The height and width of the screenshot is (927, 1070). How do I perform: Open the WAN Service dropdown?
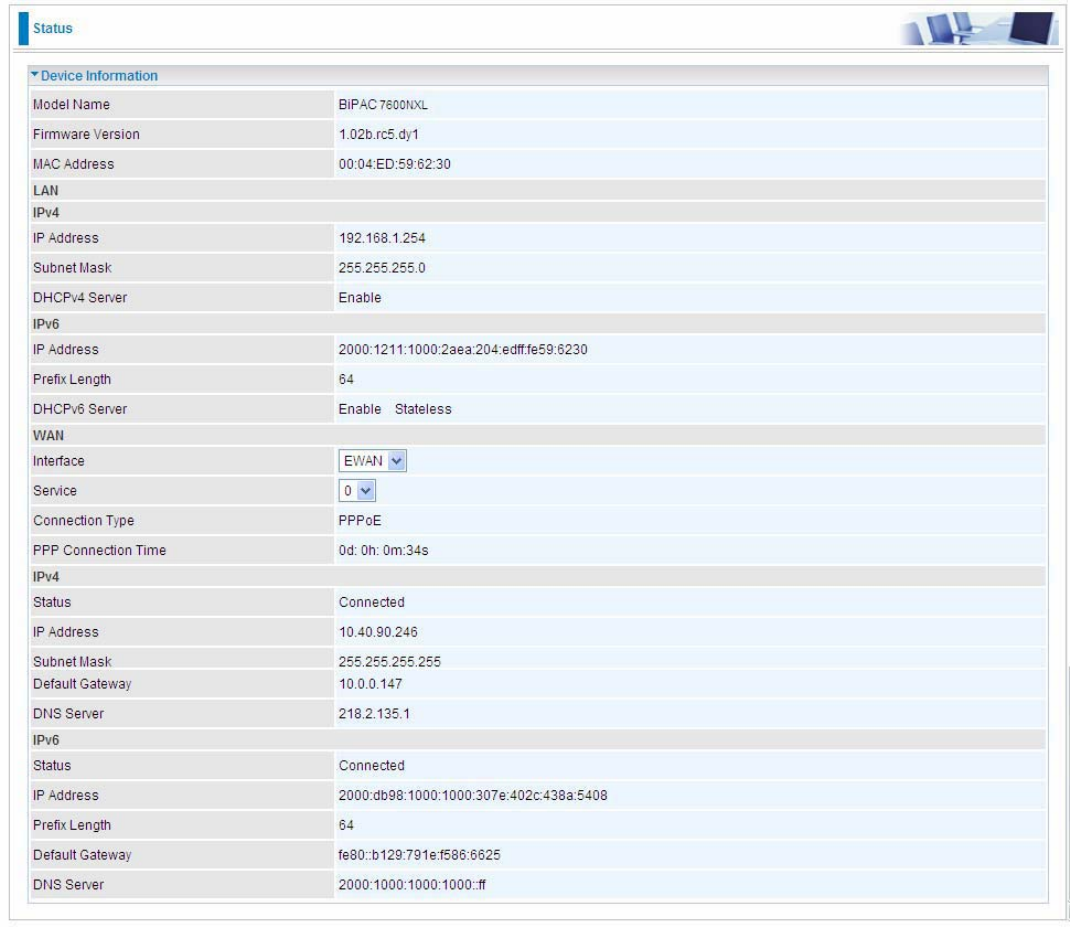click(x=357, y=490)
